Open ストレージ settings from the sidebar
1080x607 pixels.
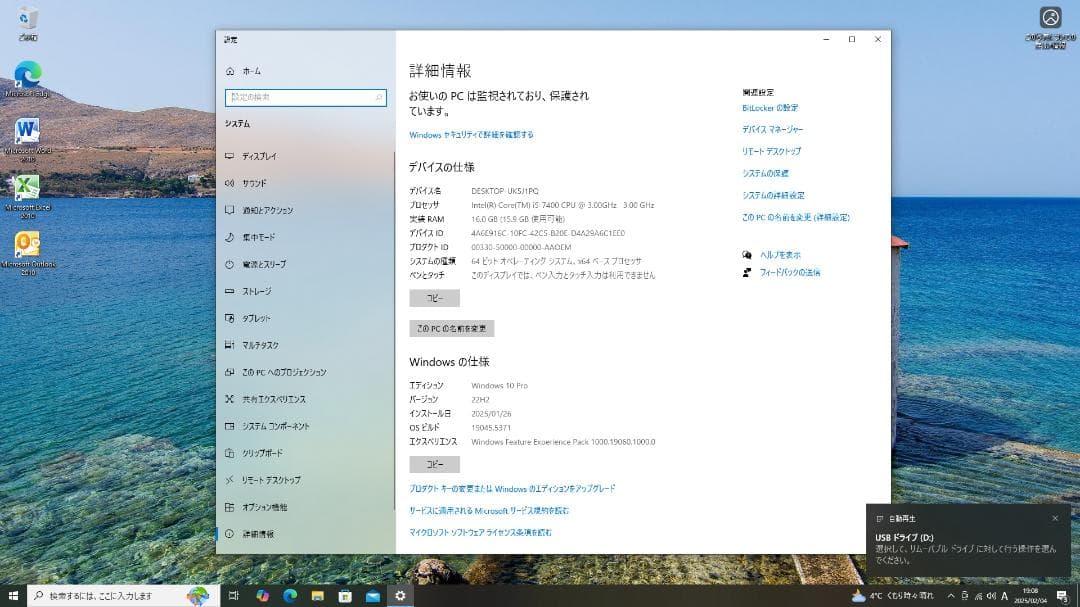coord(258,292)
